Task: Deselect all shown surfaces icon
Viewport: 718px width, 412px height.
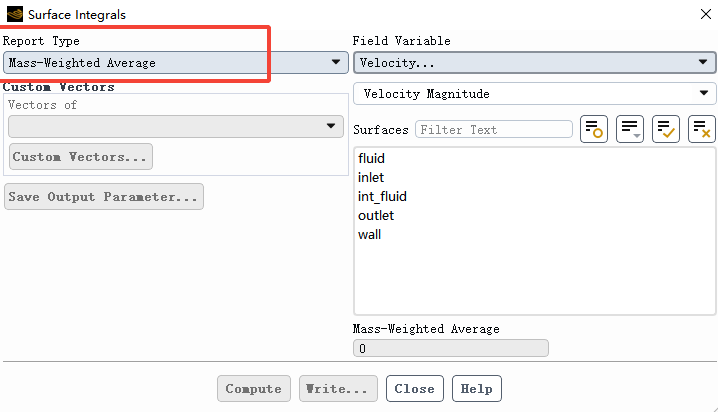Action: coord(702,129)
